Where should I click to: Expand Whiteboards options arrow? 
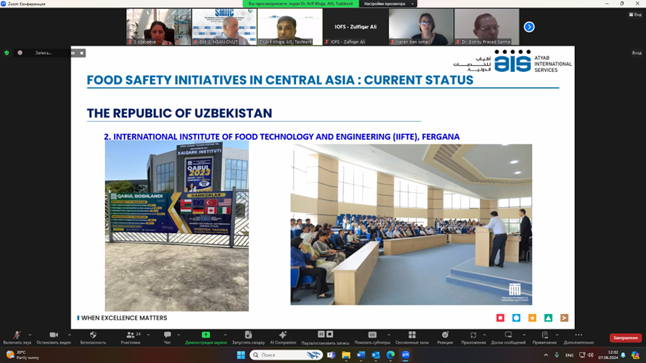524,335
